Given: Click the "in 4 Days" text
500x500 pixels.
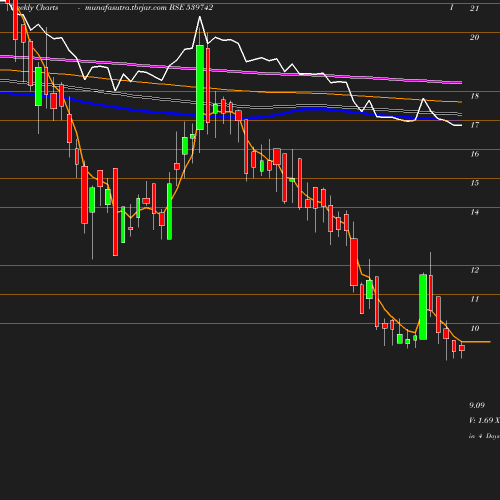Looking at the screenshot, I should point(484,436).
